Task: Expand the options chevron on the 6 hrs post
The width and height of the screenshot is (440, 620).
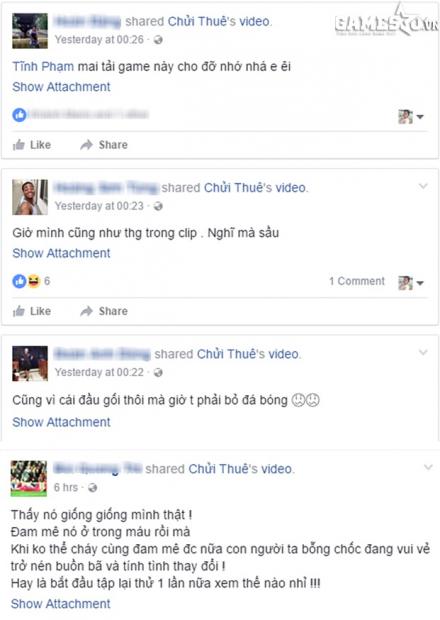Action: tap(428, 467)
